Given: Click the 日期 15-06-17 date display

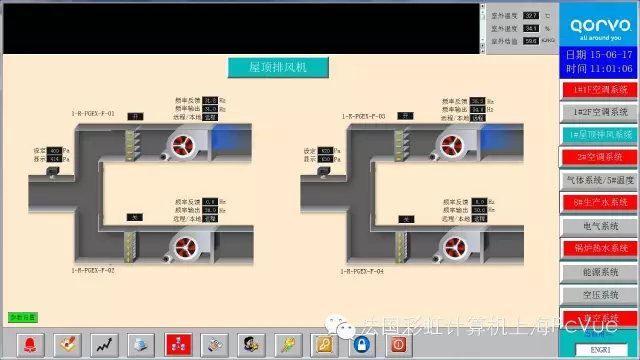Looking at the screenshot, I should tap(599, 55).
